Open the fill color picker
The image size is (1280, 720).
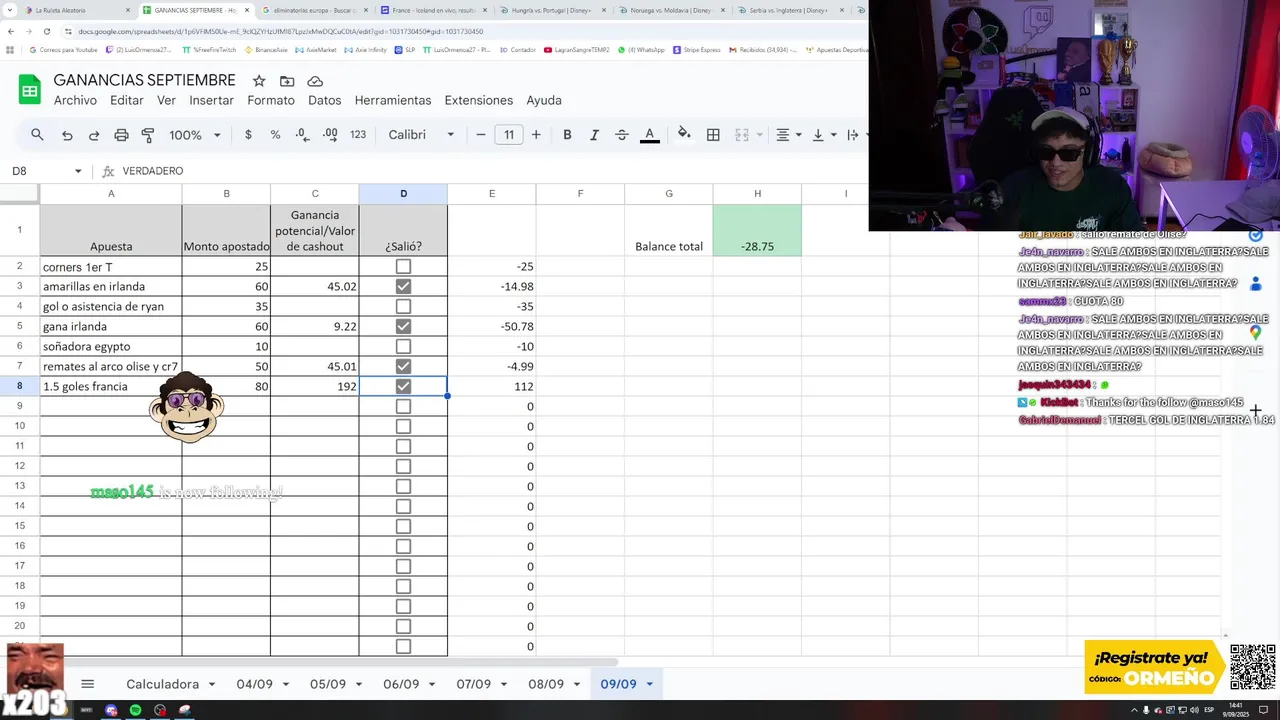click(x=684, y=135)
